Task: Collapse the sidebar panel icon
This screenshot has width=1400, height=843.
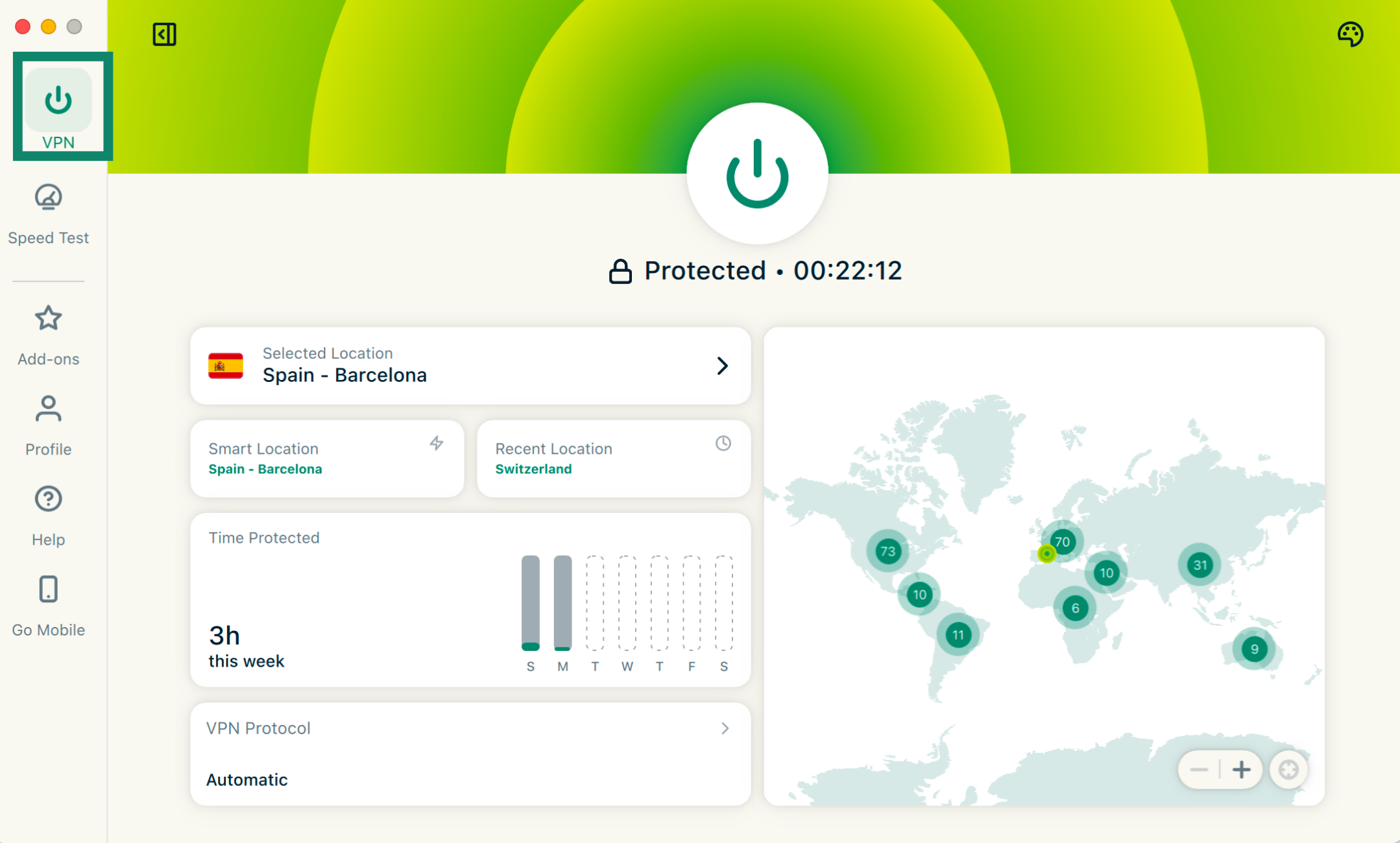Action: coord(164,34)
